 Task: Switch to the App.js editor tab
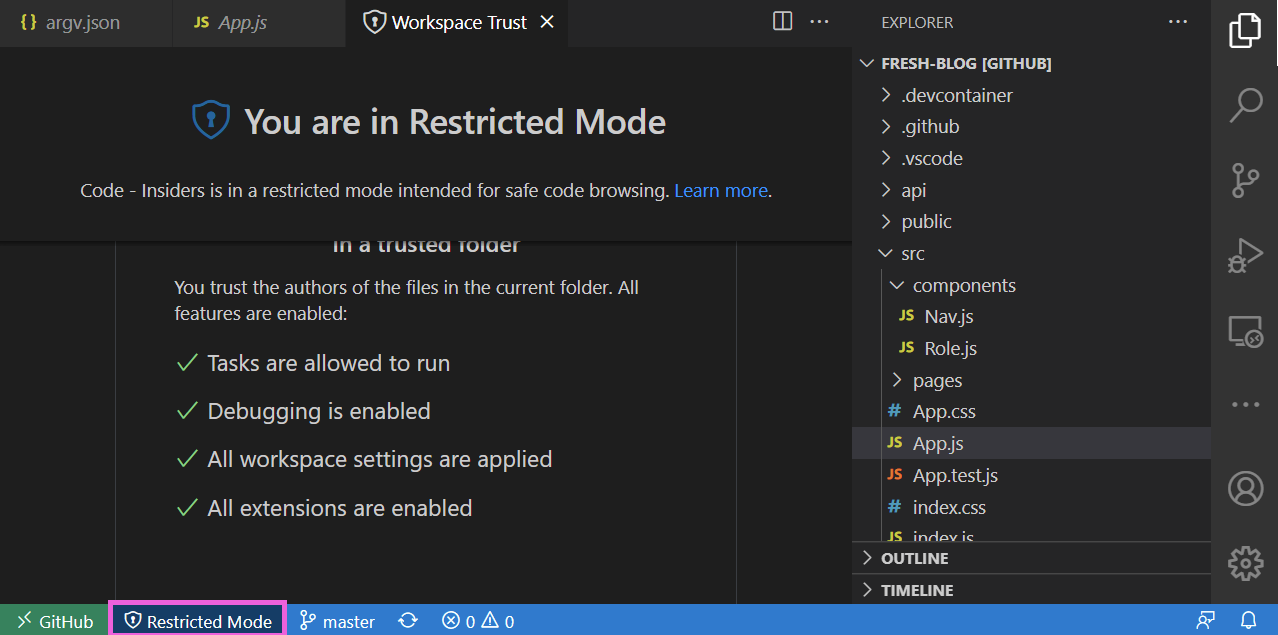(259, 22)
